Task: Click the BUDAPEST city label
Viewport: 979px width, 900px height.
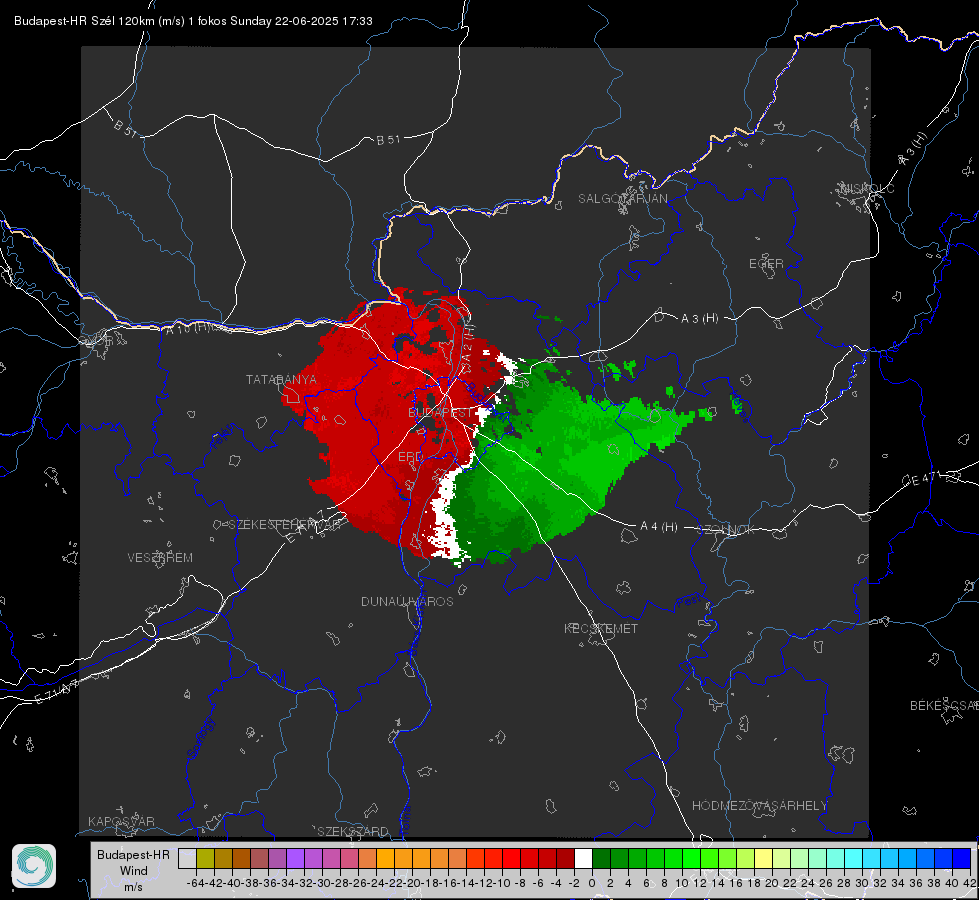Action: point(440,413)
